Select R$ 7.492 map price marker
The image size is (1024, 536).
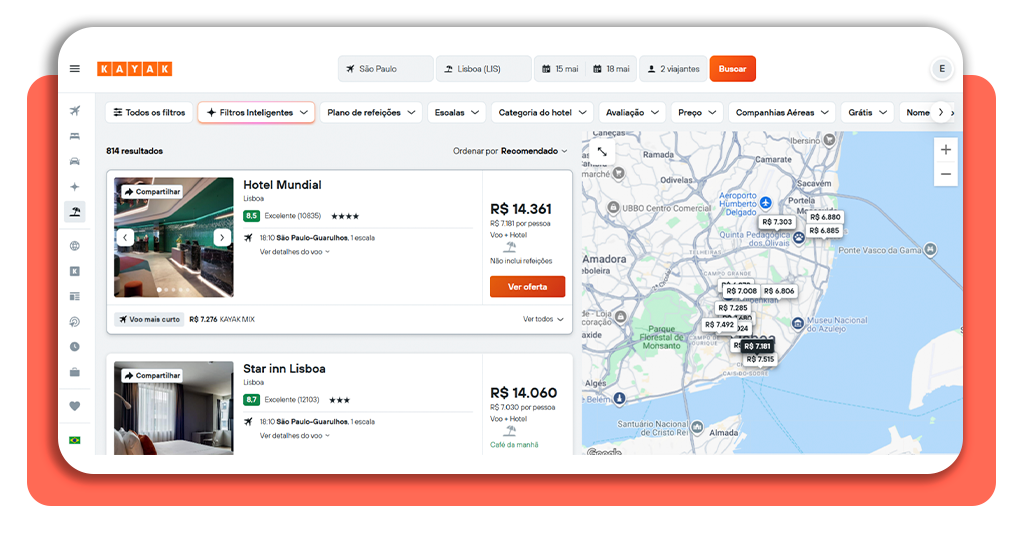pos(719,324)
